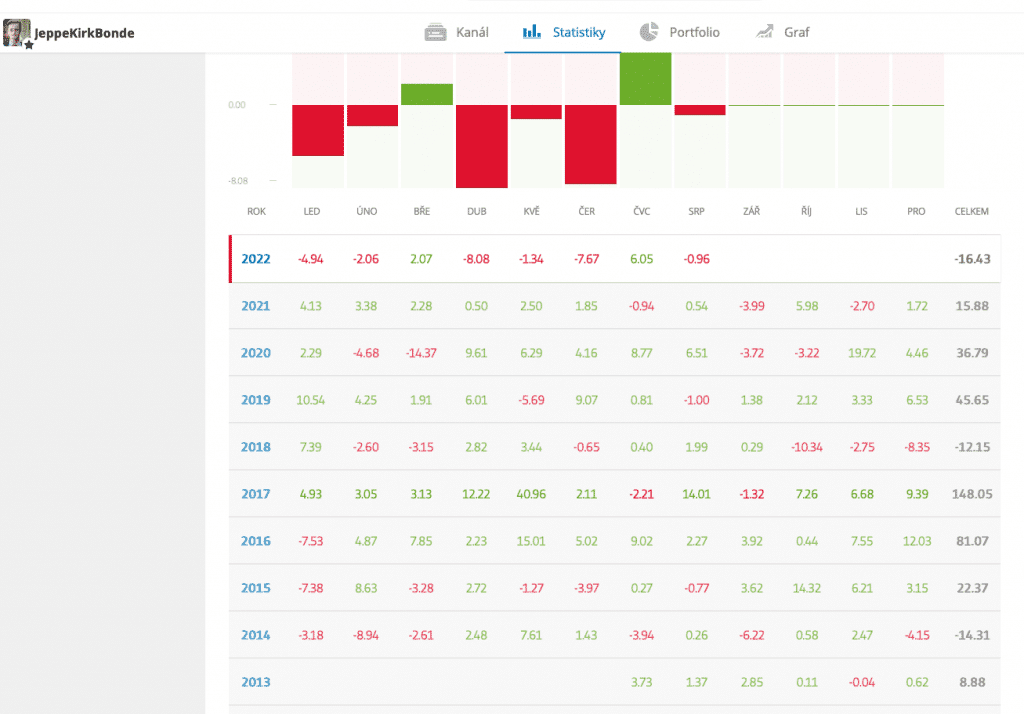This screenshot has height=714, width=1024.
Task: Click the Kanál feed icon
Action: coord(435,32)
